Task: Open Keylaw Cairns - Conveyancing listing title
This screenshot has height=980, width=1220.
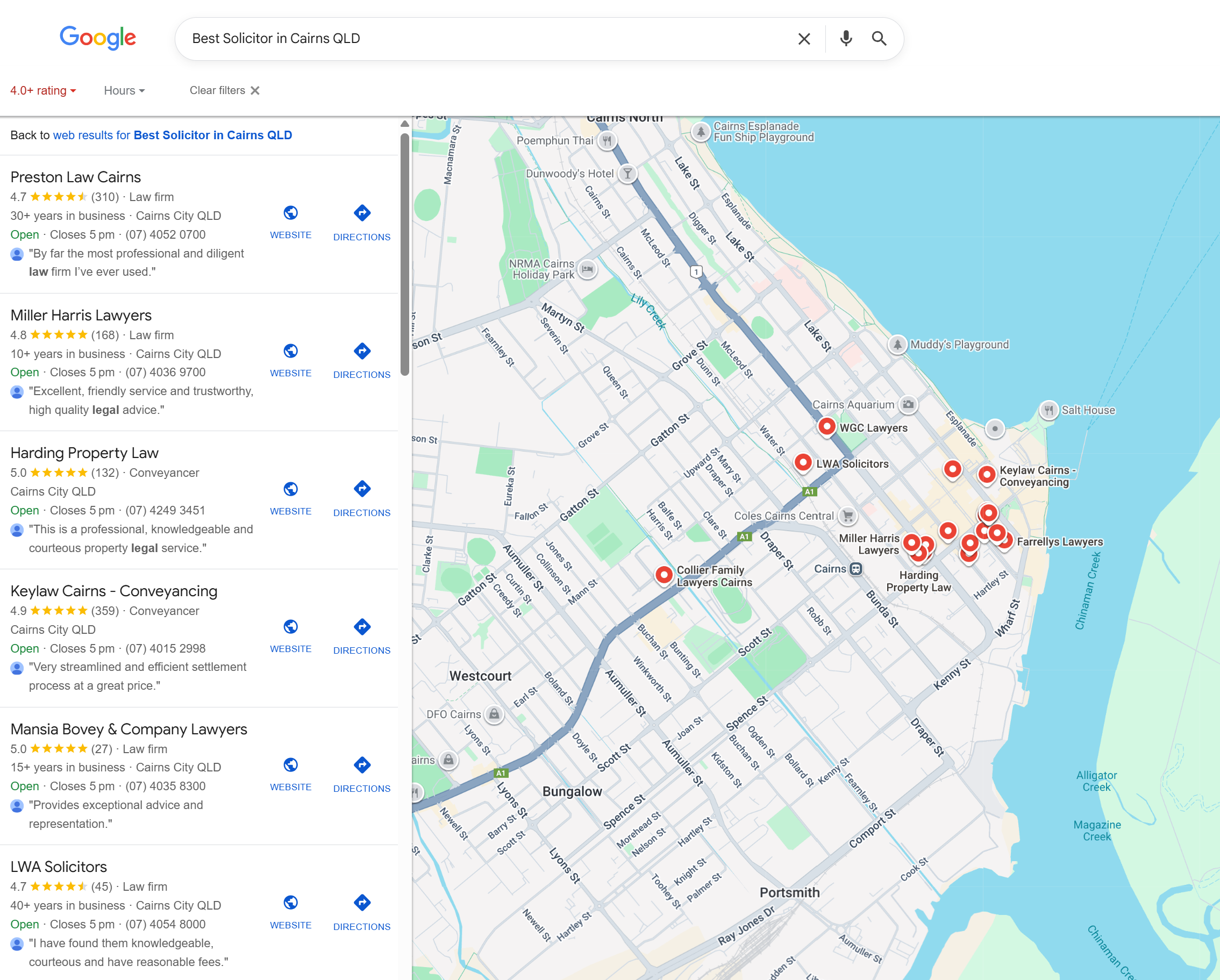Action: click(114, 591)
